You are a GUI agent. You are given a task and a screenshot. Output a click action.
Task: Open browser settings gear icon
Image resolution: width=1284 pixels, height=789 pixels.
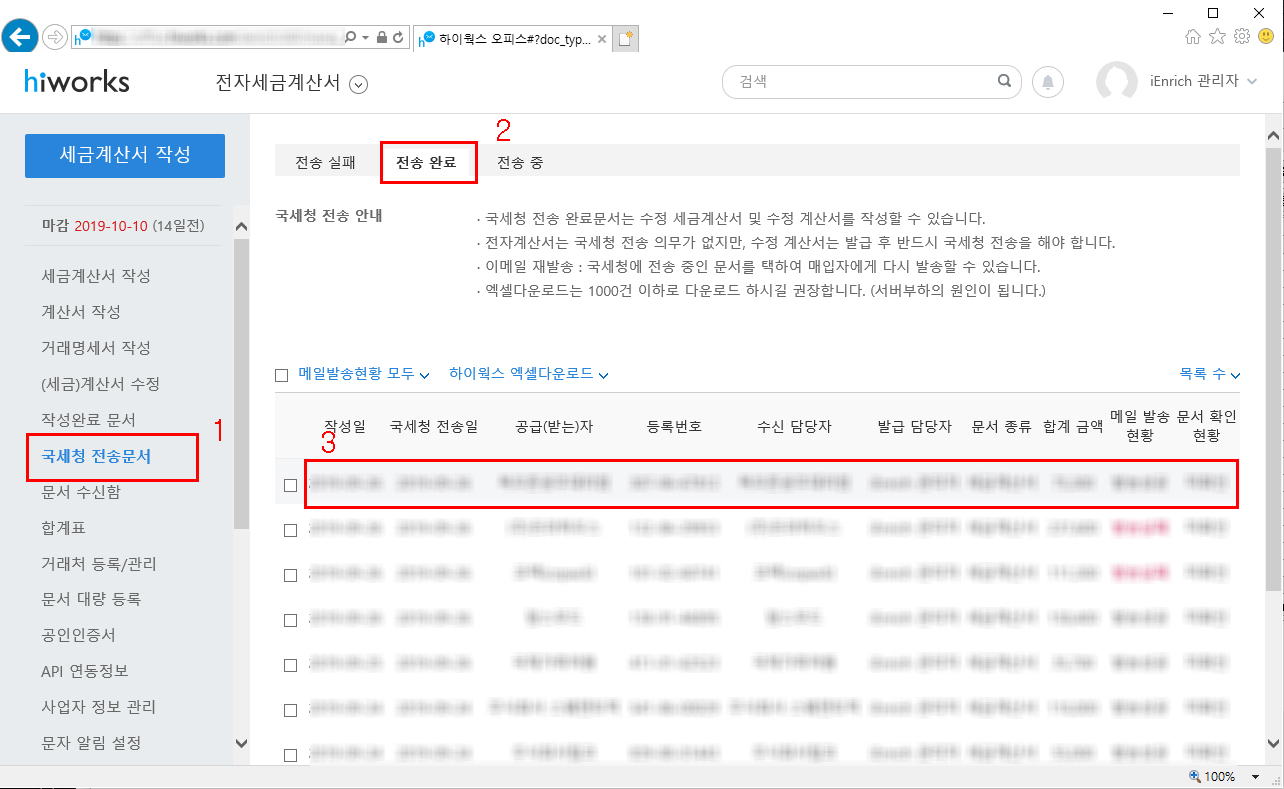(1242, 37)
